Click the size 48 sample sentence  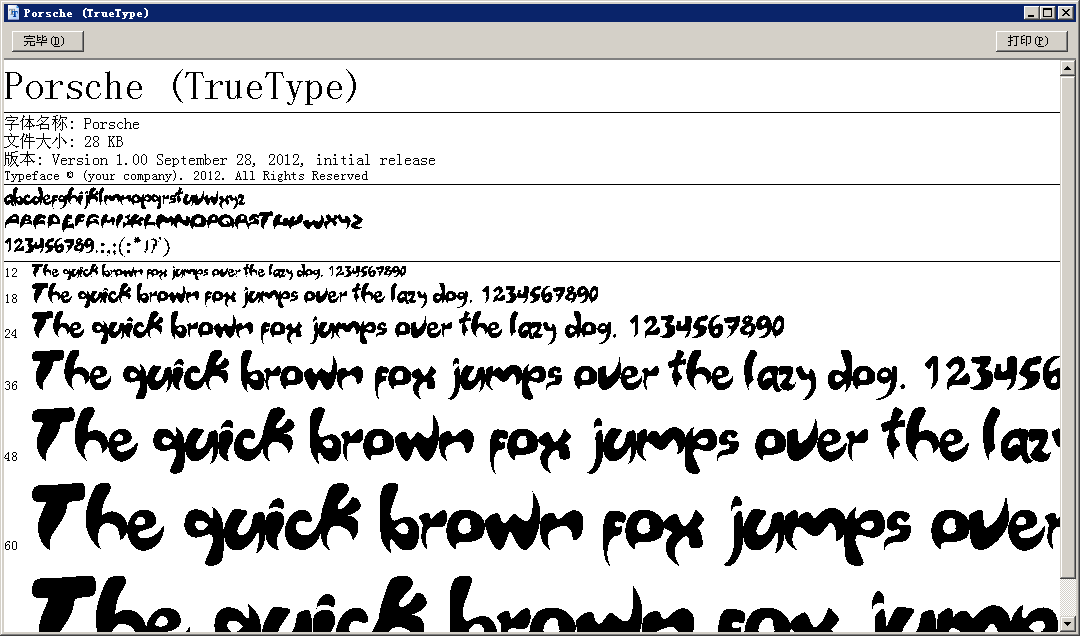546,440
